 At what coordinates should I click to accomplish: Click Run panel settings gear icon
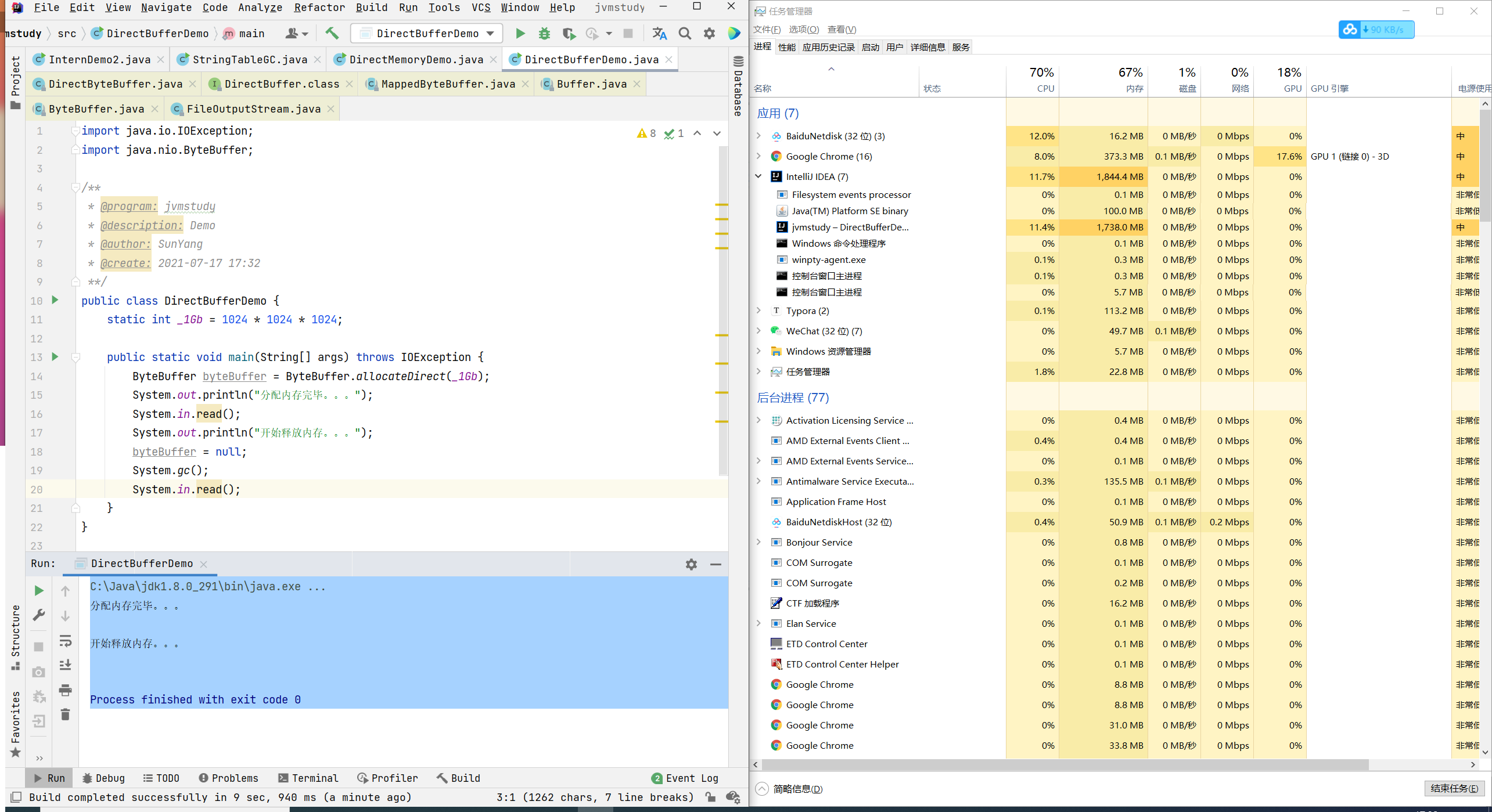[x=691, y=564]
